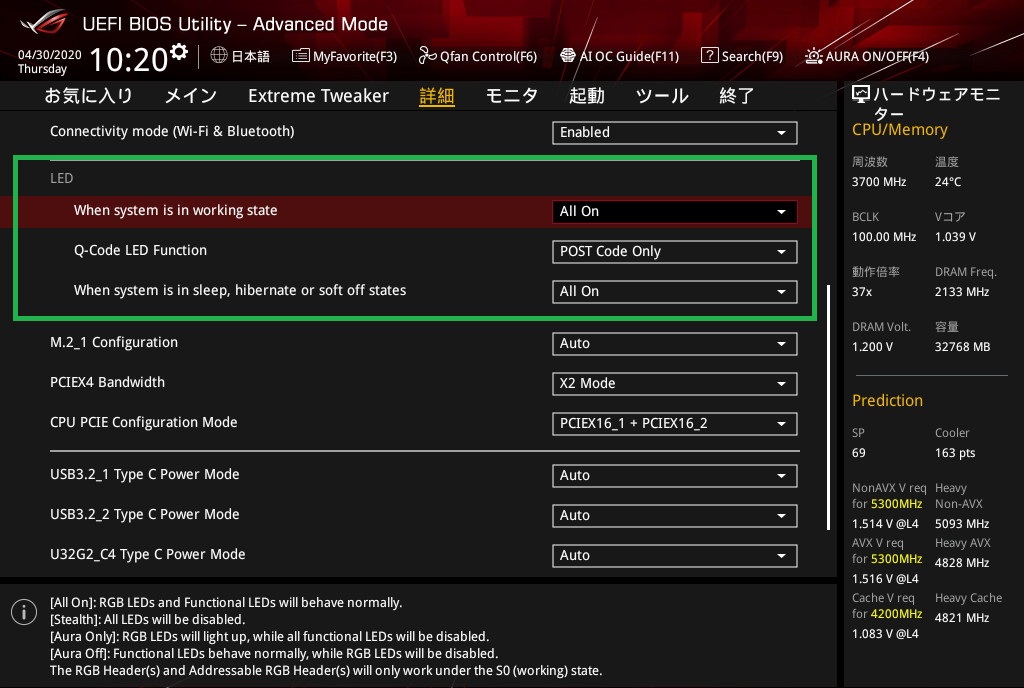
Task: Click the 32768 MB capacity value
Action: tap(963, 347)
